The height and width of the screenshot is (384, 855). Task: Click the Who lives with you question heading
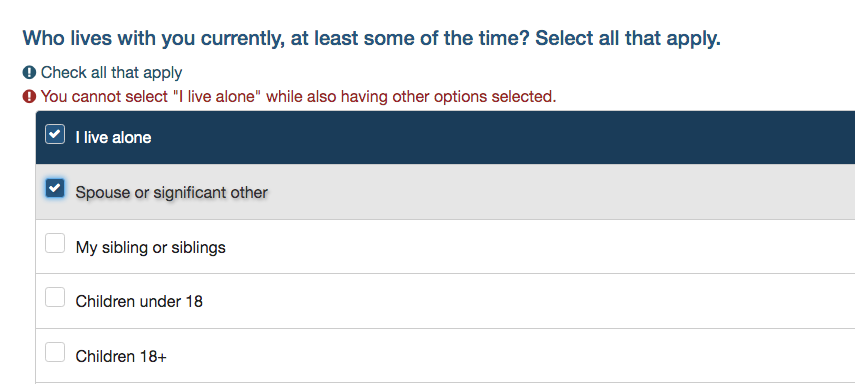(371, 39)
